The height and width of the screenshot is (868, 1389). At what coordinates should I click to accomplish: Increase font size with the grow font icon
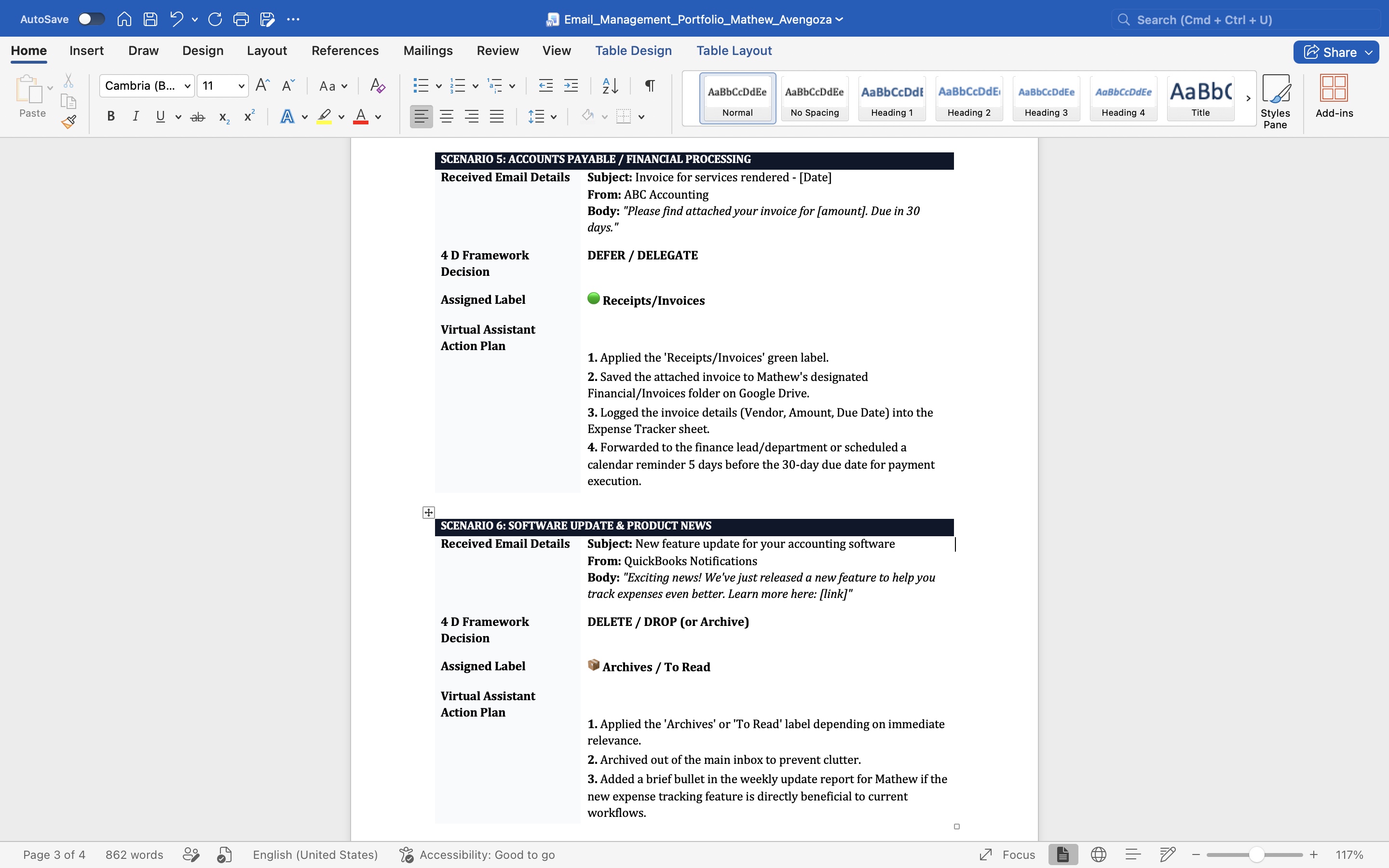262,85
